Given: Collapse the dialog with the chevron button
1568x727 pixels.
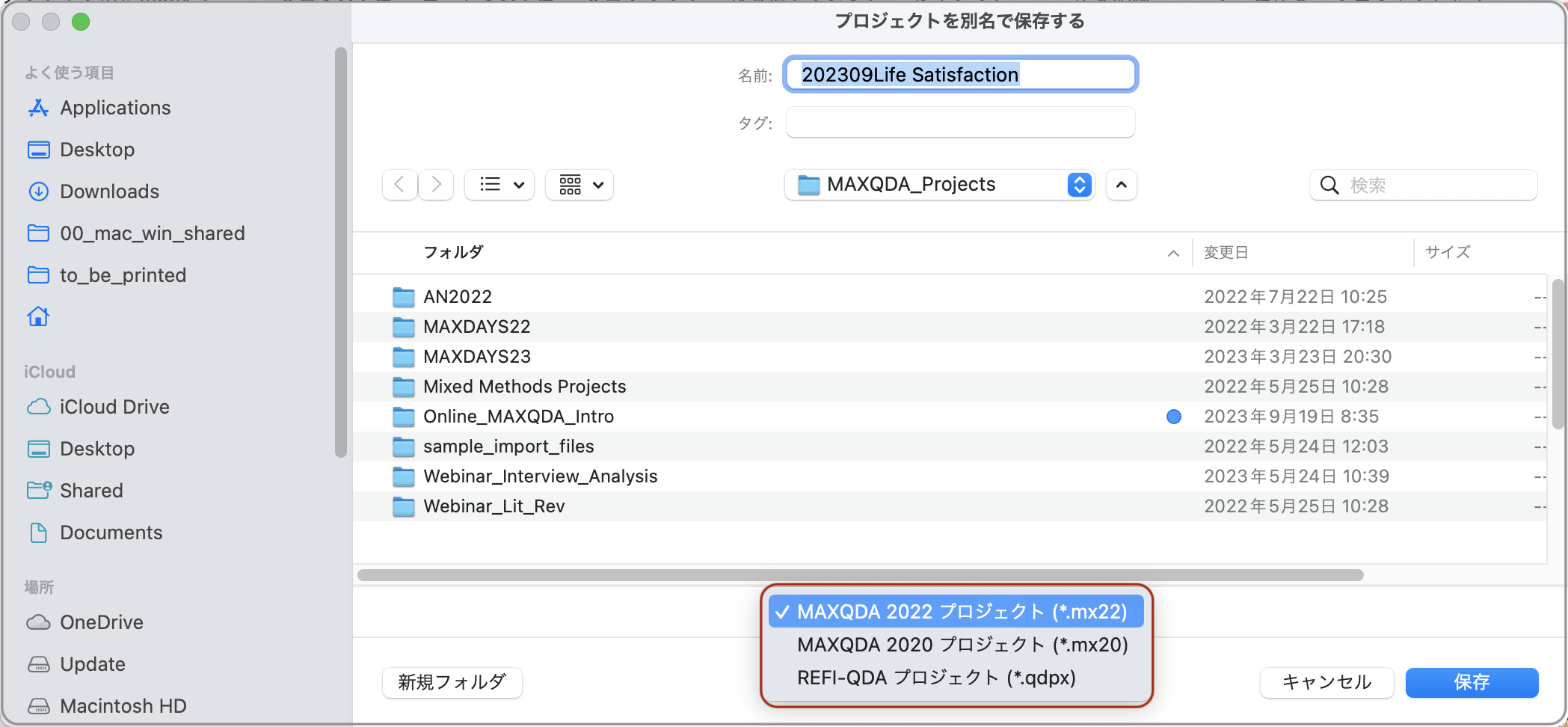Looking at the screenshot, I should pos(1121,185).
